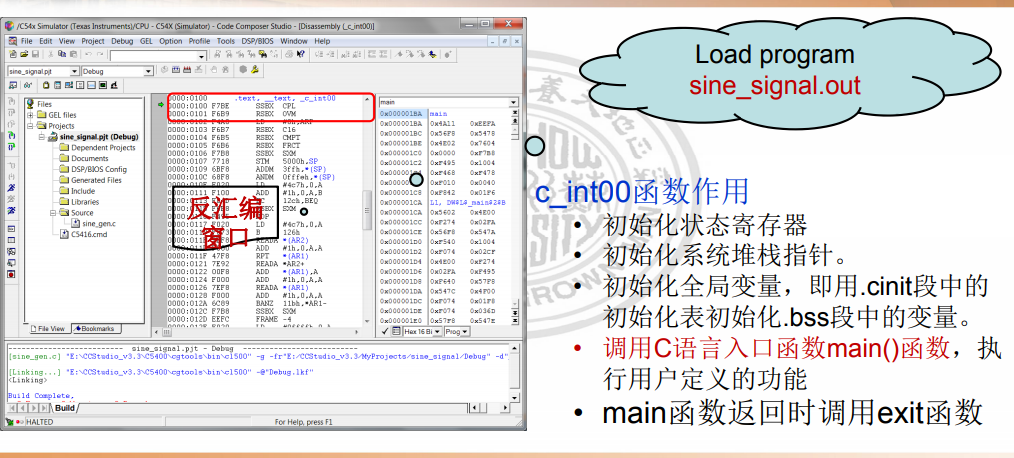The height and width of the screenshot is (458, 1014).
Task: Click the context Help question-arrow icon
Action: point(301,54)
